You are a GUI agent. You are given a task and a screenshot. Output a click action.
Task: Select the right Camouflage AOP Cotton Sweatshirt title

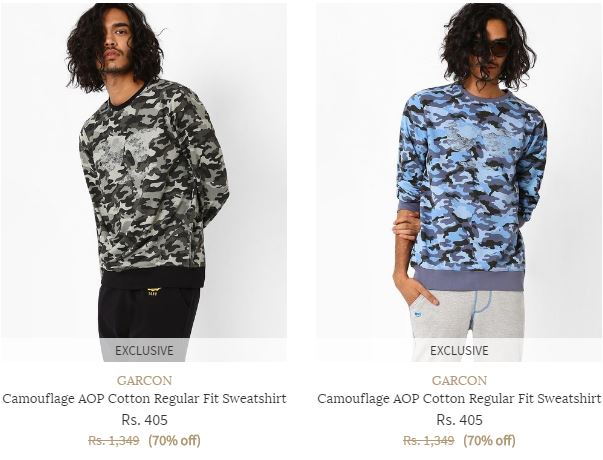[459, 398]
